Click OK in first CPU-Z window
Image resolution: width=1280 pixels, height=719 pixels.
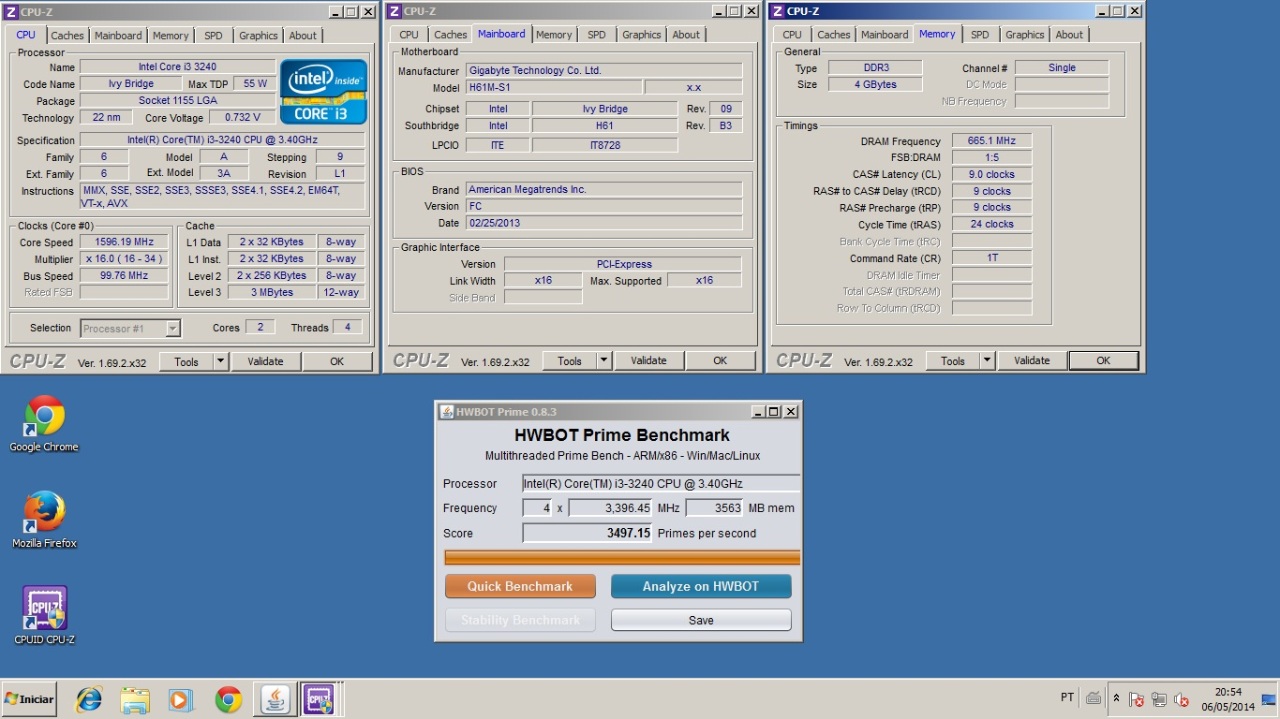point(337,362)
